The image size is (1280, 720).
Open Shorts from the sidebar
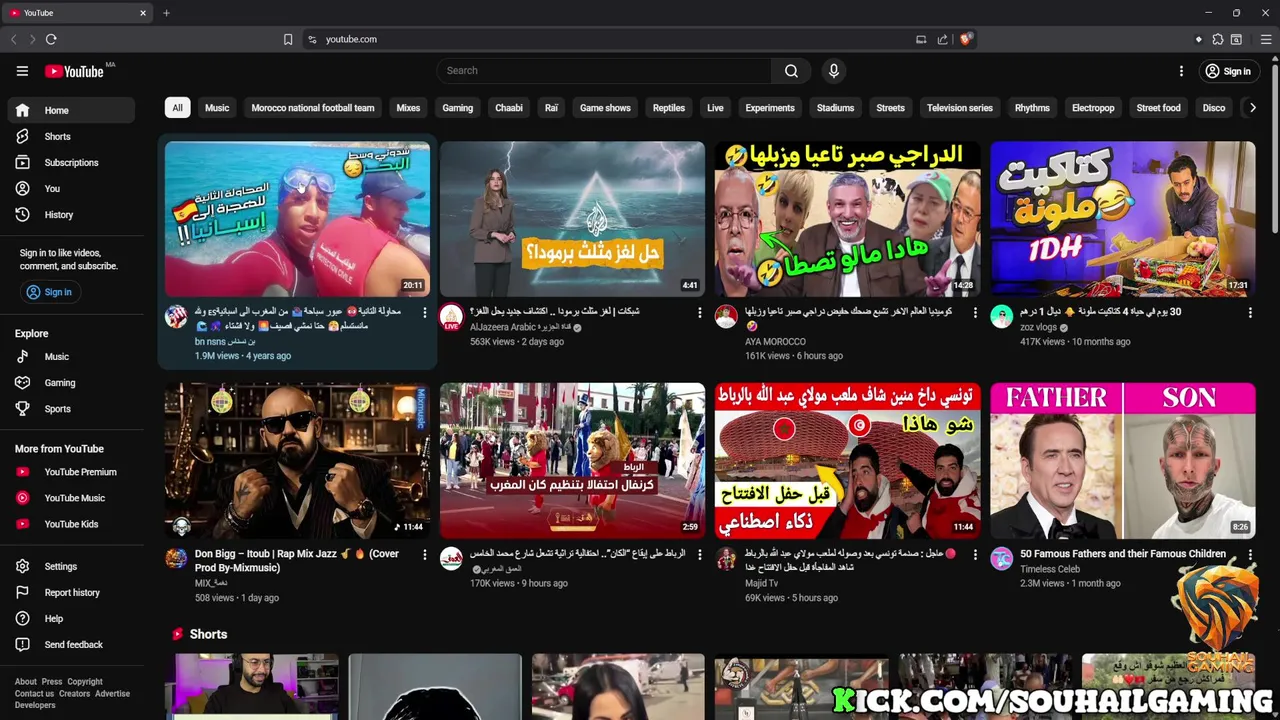point(71,136)
